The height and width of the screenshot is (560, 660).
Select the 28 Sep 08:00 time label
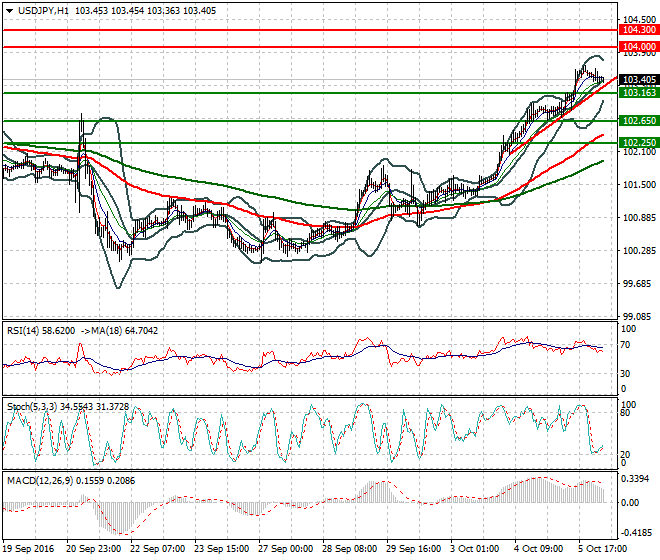(x=349, y=549)
